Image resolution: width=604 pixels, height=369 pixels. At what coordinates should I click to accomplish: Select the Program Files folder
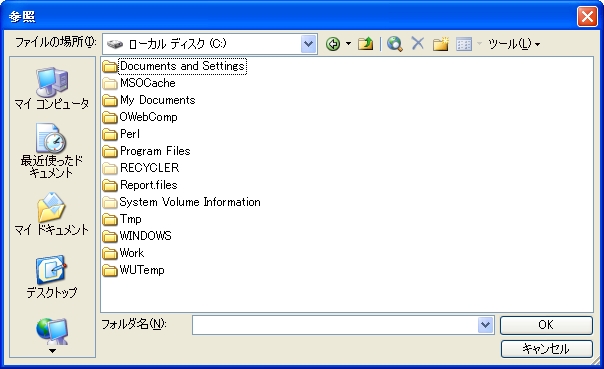(x=147, y=151)
